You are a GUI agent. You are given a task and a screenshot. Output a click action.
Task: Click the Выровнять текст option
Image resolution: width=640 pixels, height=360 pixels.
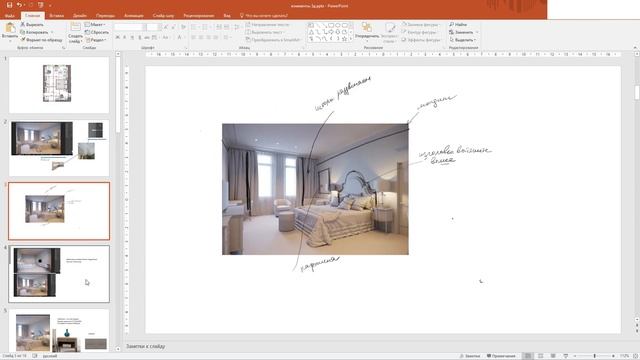(264, 32)
